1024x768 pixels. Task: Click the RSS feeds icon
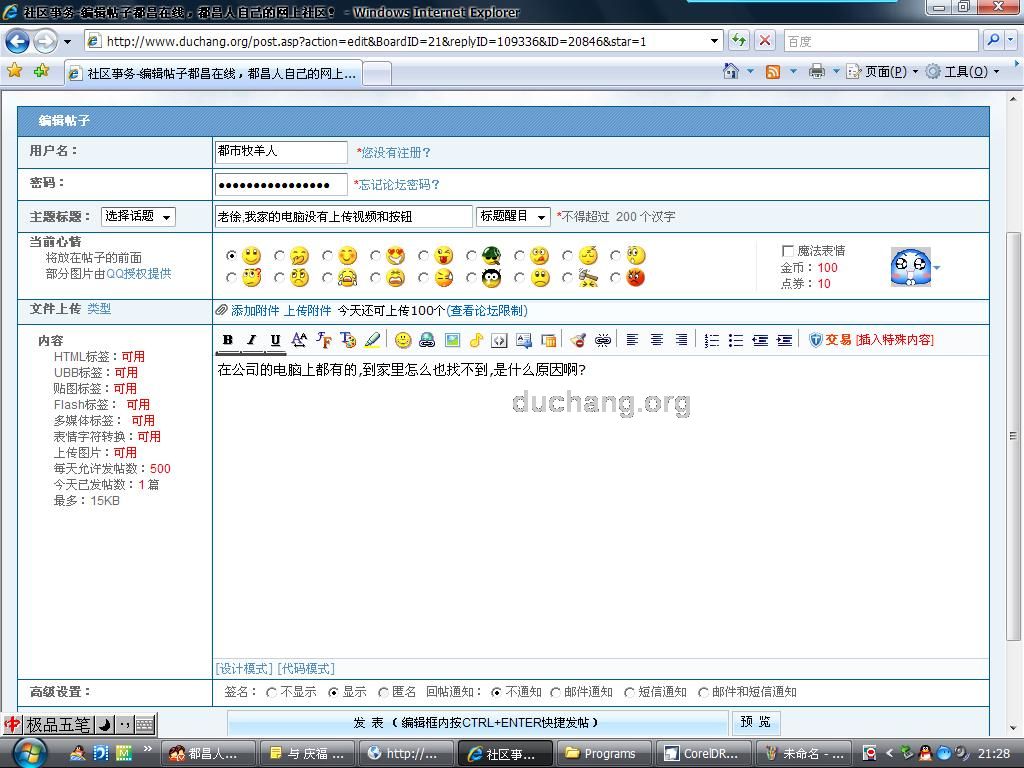(773, 71)
